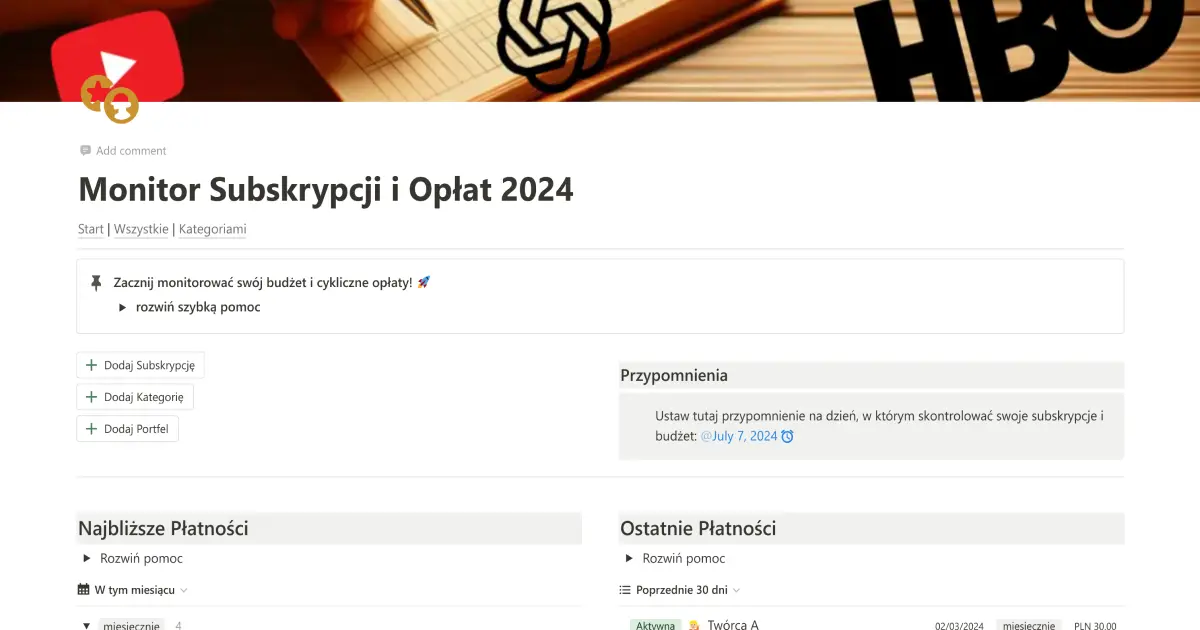This screenshot has height=630, width=1200.
Task: Click the alarm clock icon after July 7 date
Action: click(x=790, y=435)
